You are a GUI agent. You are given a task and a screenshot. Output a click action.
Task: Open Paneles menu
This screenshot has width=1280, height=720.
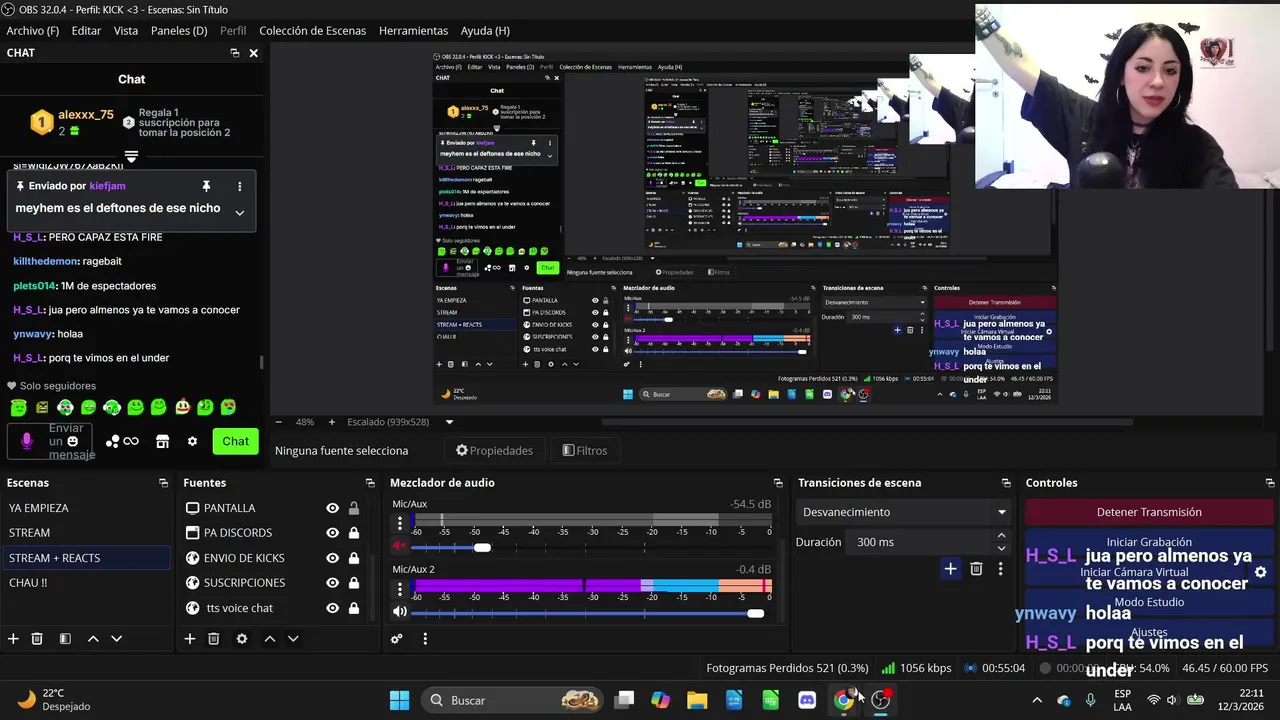coord(179,31)
